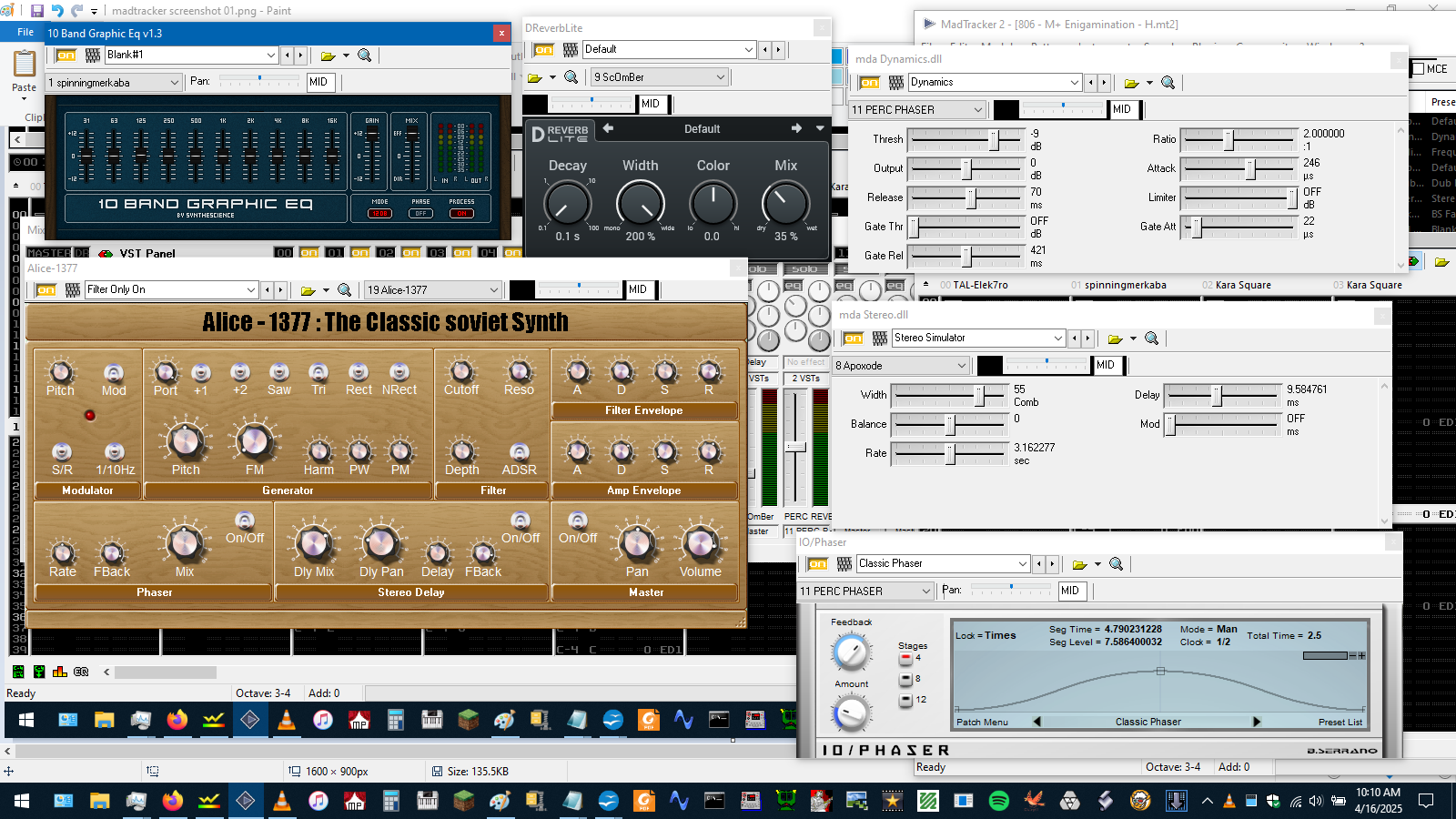Open File tab in Paint

click(25, 33)
